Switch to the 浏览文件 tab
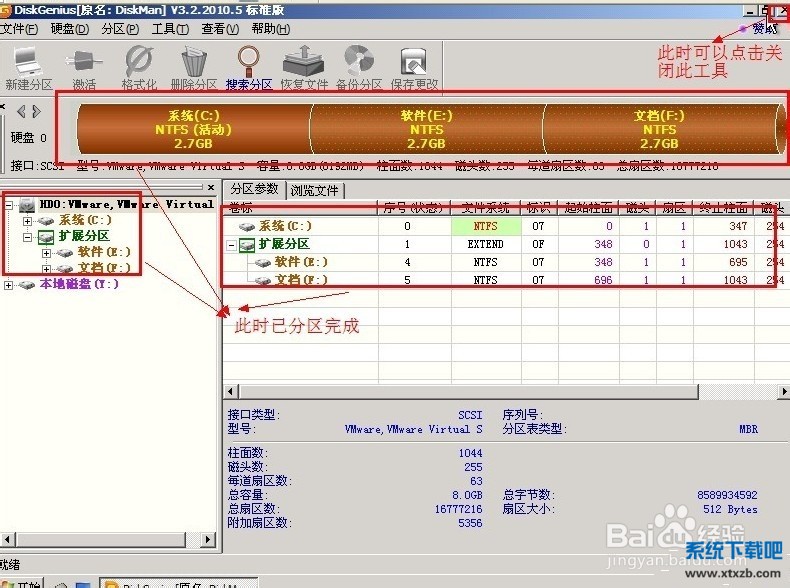The image size is (790, 588). point(316,190)
